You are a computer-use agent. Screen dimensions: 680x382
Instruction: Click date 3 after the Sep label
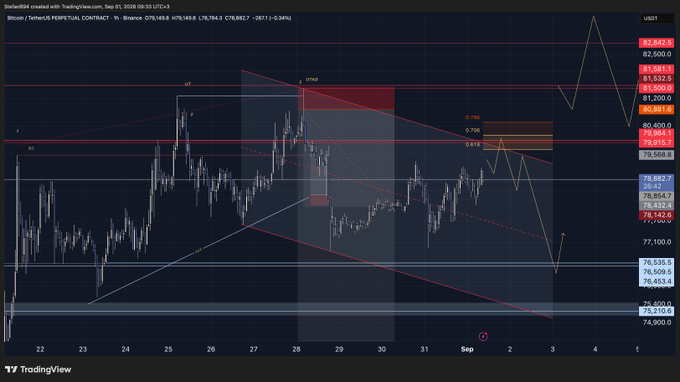552,349
